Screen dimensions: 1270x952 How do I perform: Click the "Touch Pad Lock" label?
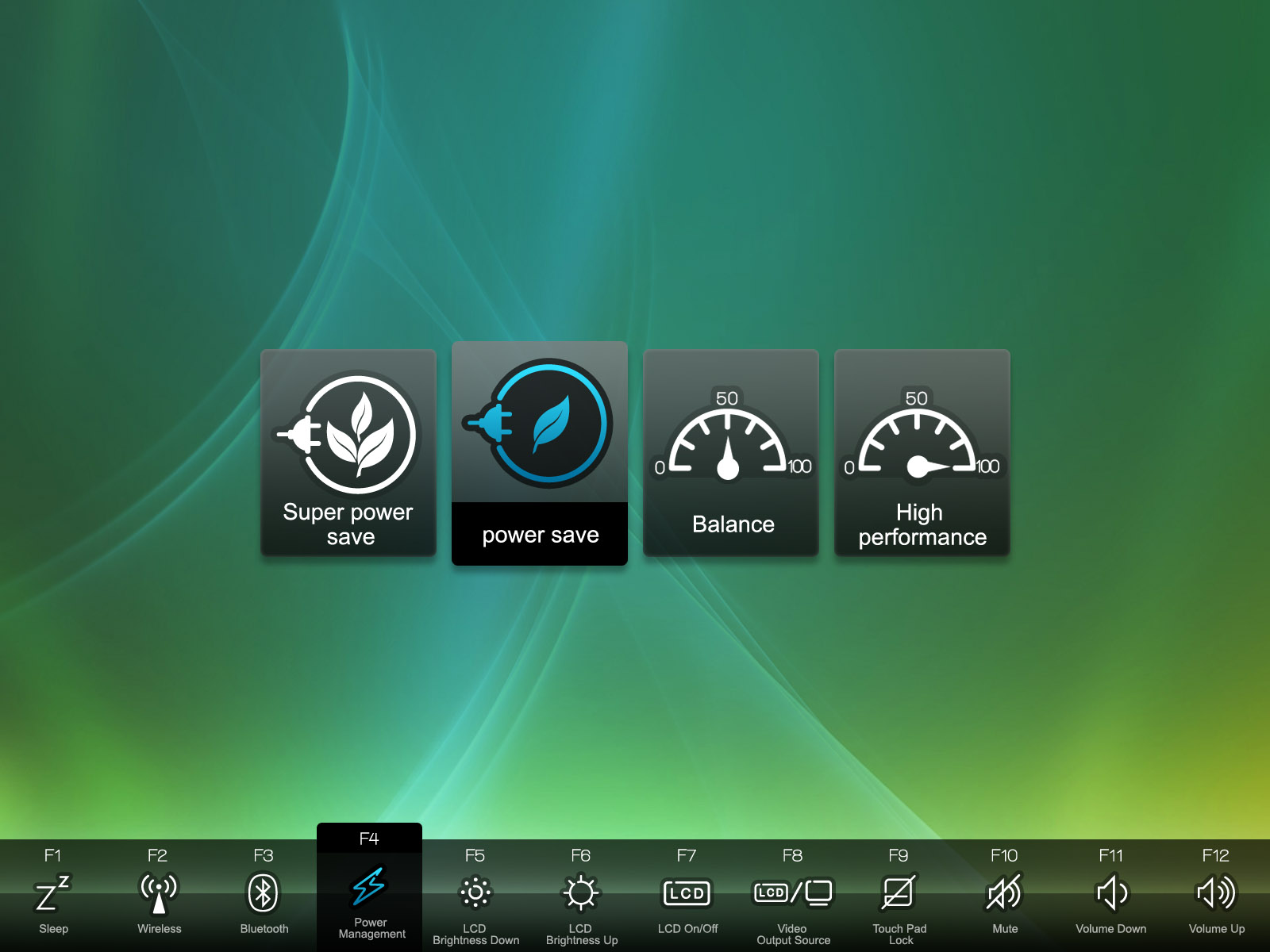point(899,935)
